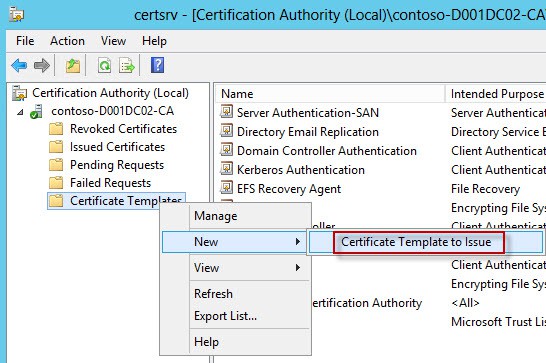Select the Kerberos Authentication row name
Image resolution: width=546 pixels, height=363 pixels.
click(301, 170)
